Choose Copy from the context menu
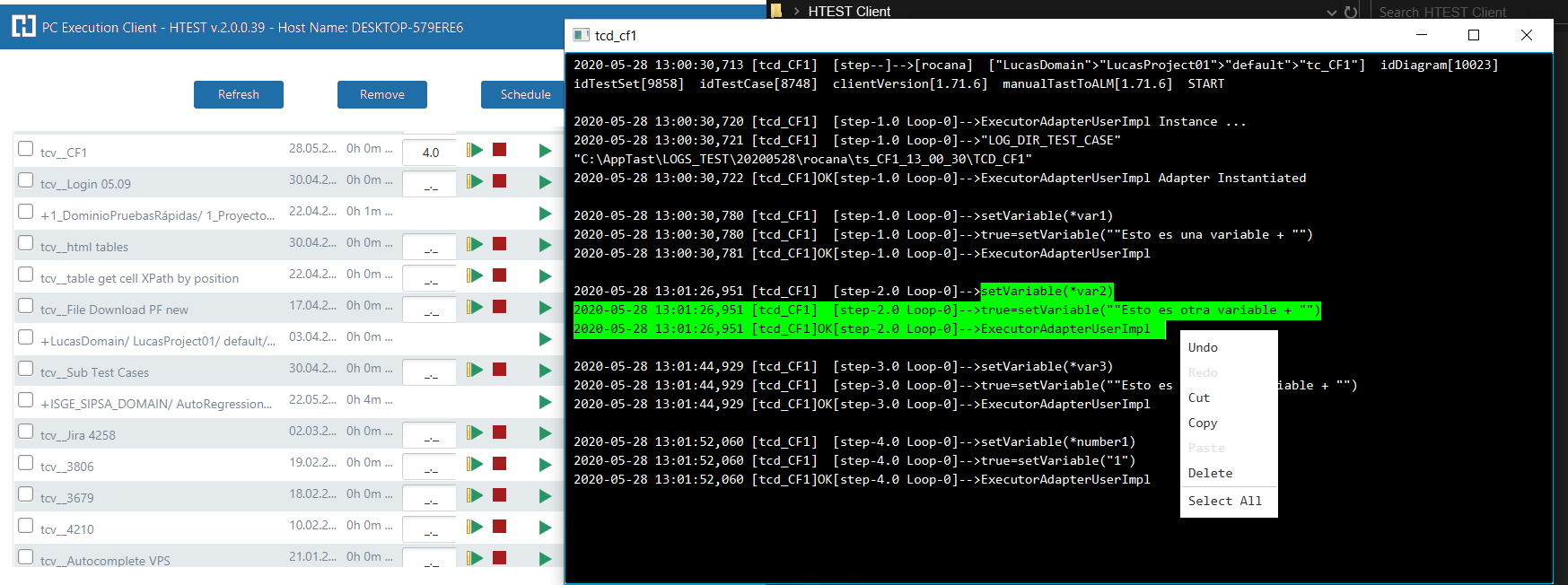The width and height of the screenshot is (1568, 585). point(1203,423)
